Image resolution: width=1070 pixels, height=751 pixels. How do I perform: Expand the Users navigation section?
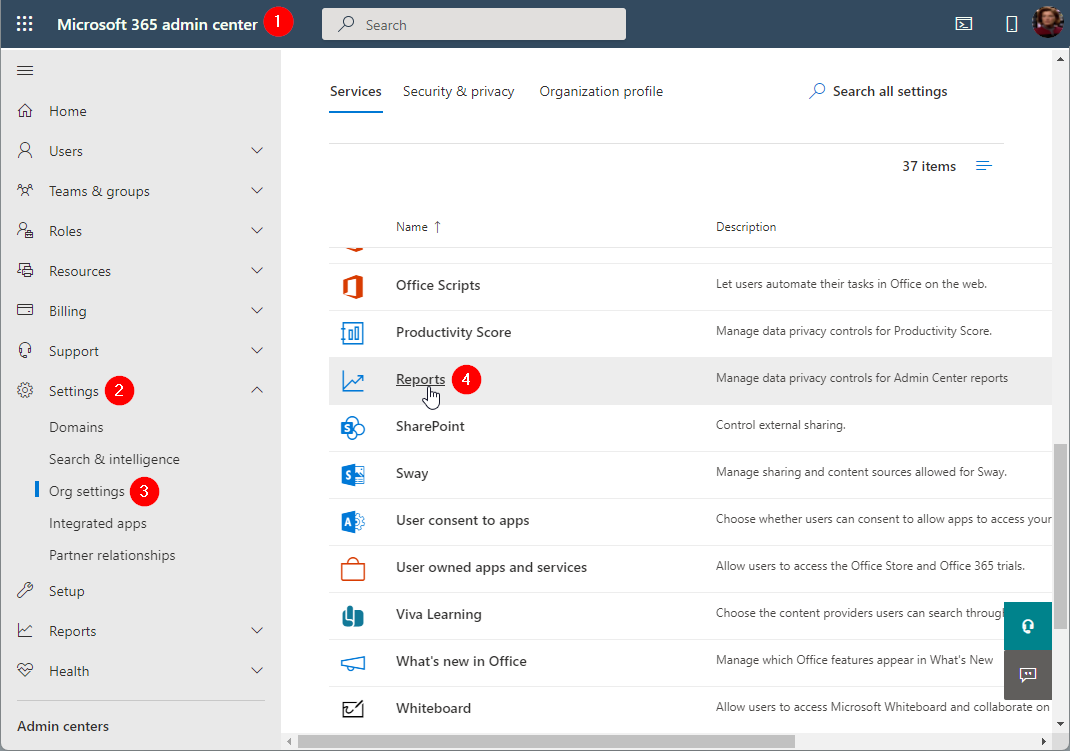pyautogui.click(x=257, y=151)
